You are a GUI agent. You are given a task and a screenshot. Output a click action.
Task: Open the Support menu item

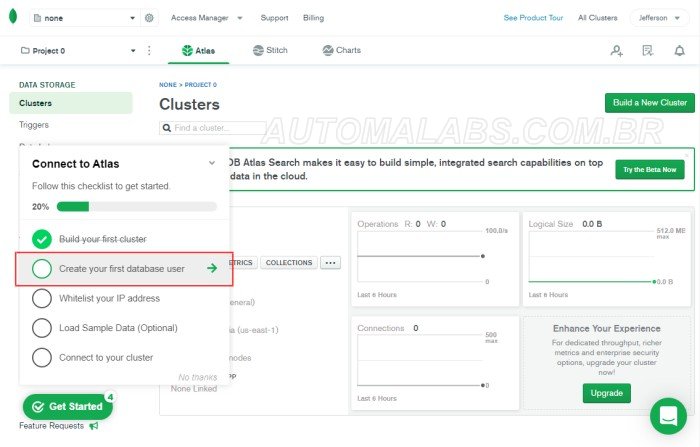274,18
